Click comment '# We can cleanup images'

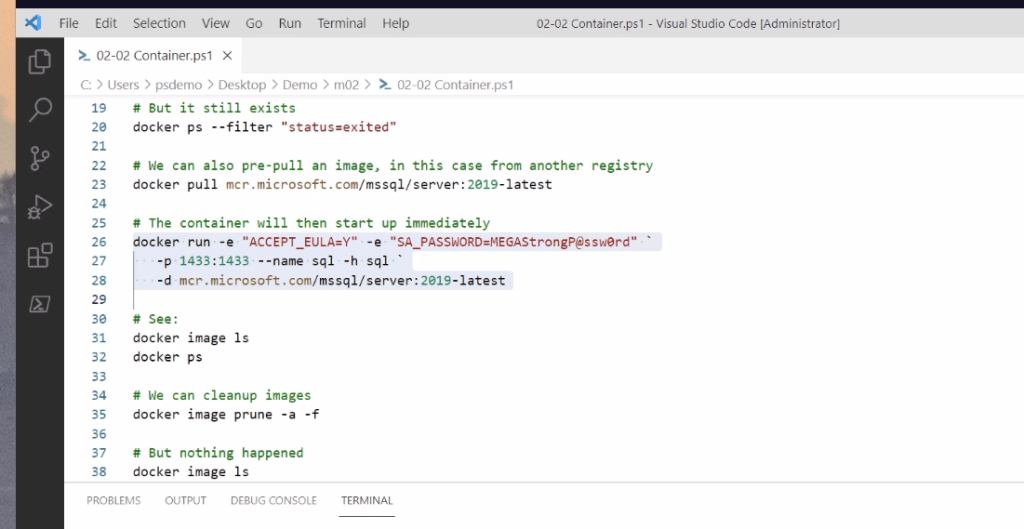pyautogui.click(x=222, y=395)
